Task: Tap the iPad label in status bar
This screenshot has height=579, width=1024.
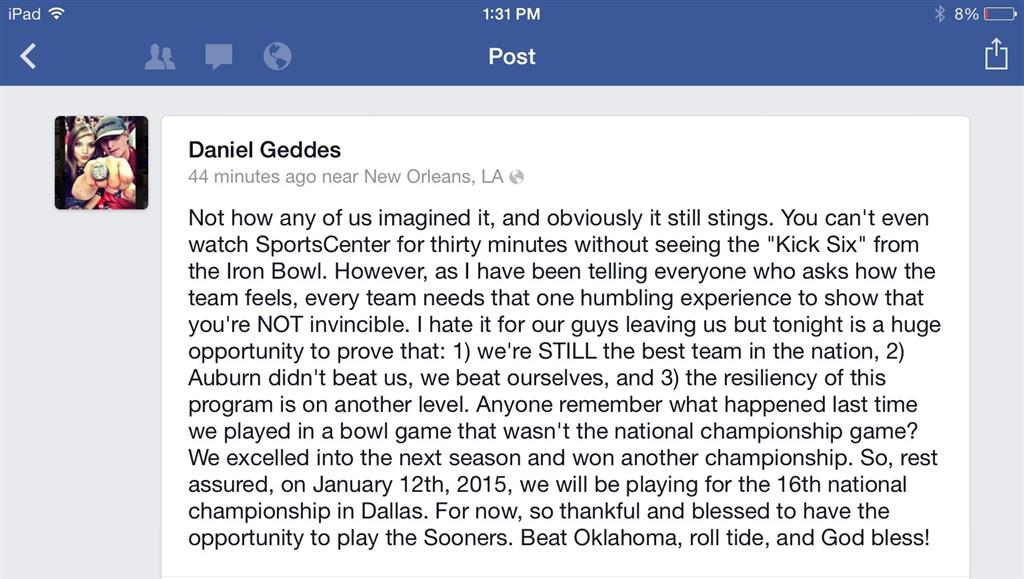Action: click(24, 14)
